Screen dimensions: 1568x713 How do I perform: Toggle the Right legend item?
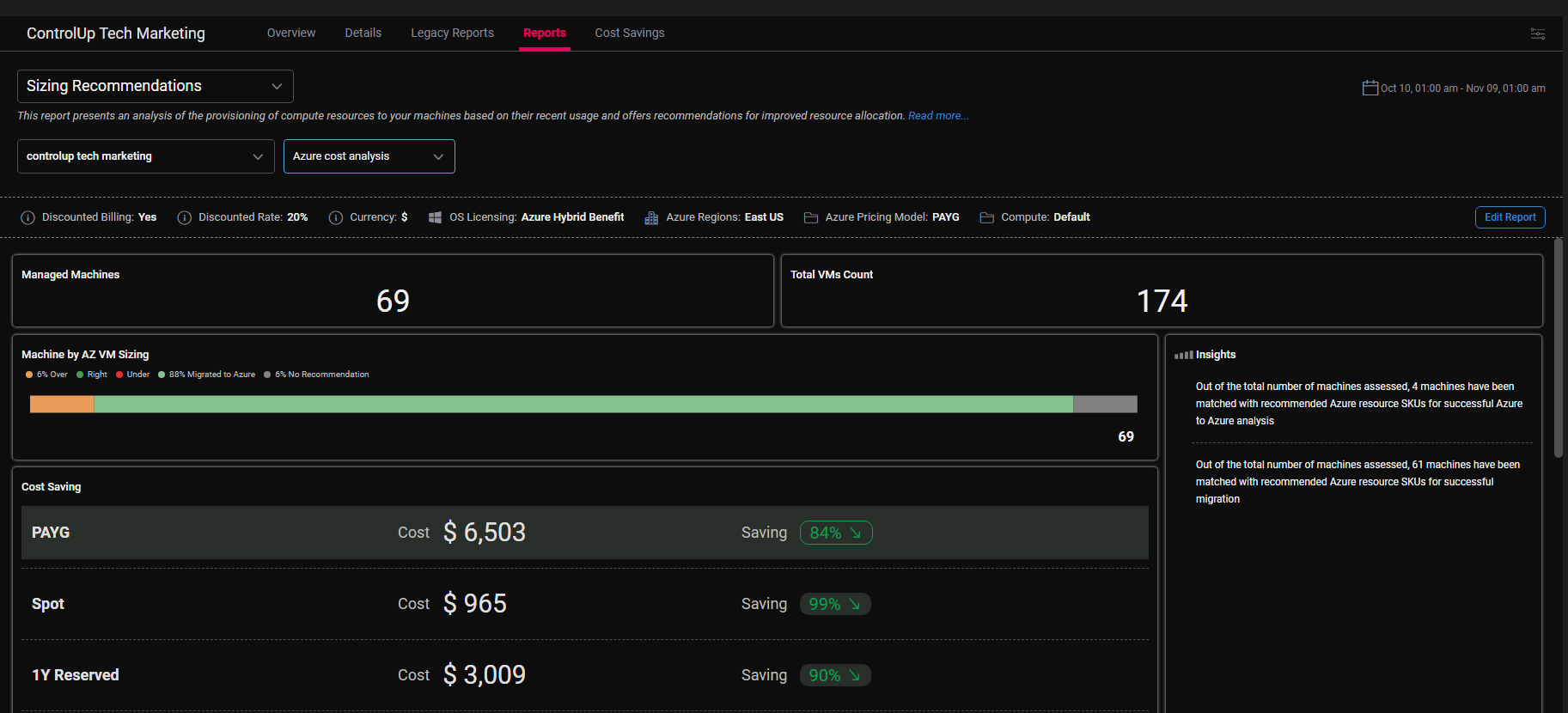[92, 375]
